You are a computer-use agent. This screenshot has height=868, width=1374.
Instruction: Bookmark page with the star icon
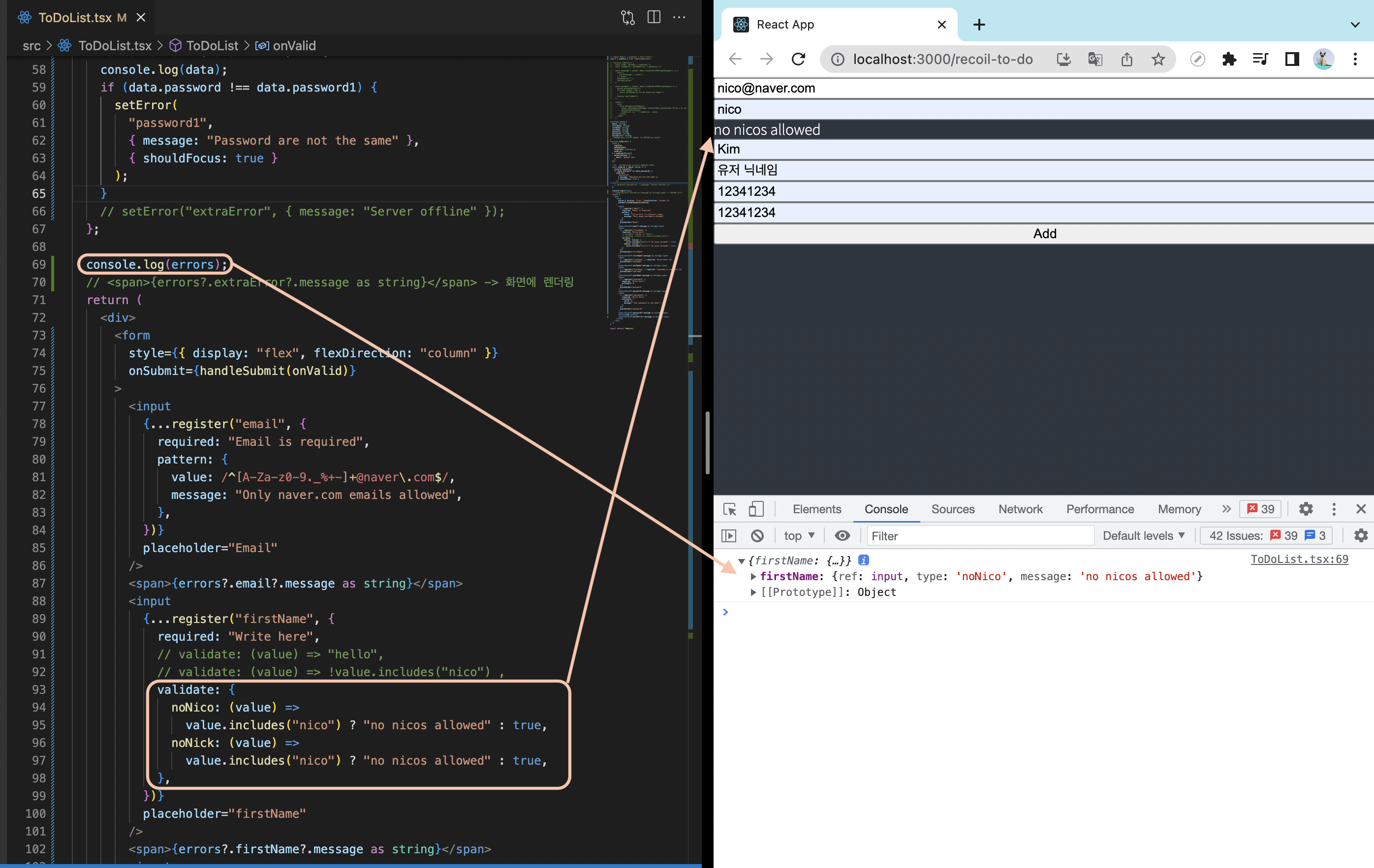(x=1158, y=59)
